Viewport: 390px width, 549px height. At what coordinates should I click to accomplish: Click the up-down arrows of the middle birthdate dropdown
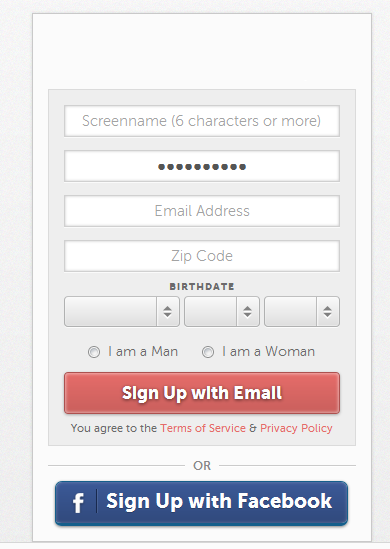coord(248,312)
